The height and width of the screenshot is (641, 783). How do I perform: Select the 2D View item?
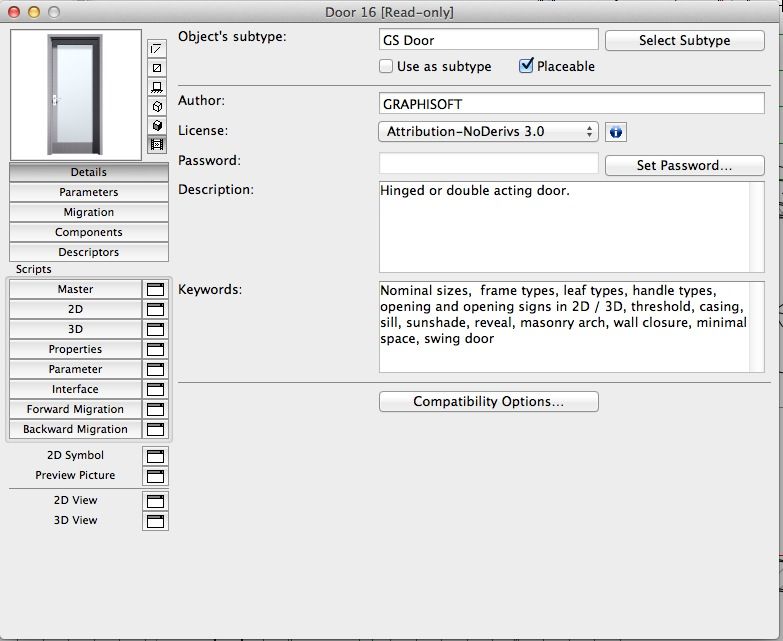click(75, 500)
